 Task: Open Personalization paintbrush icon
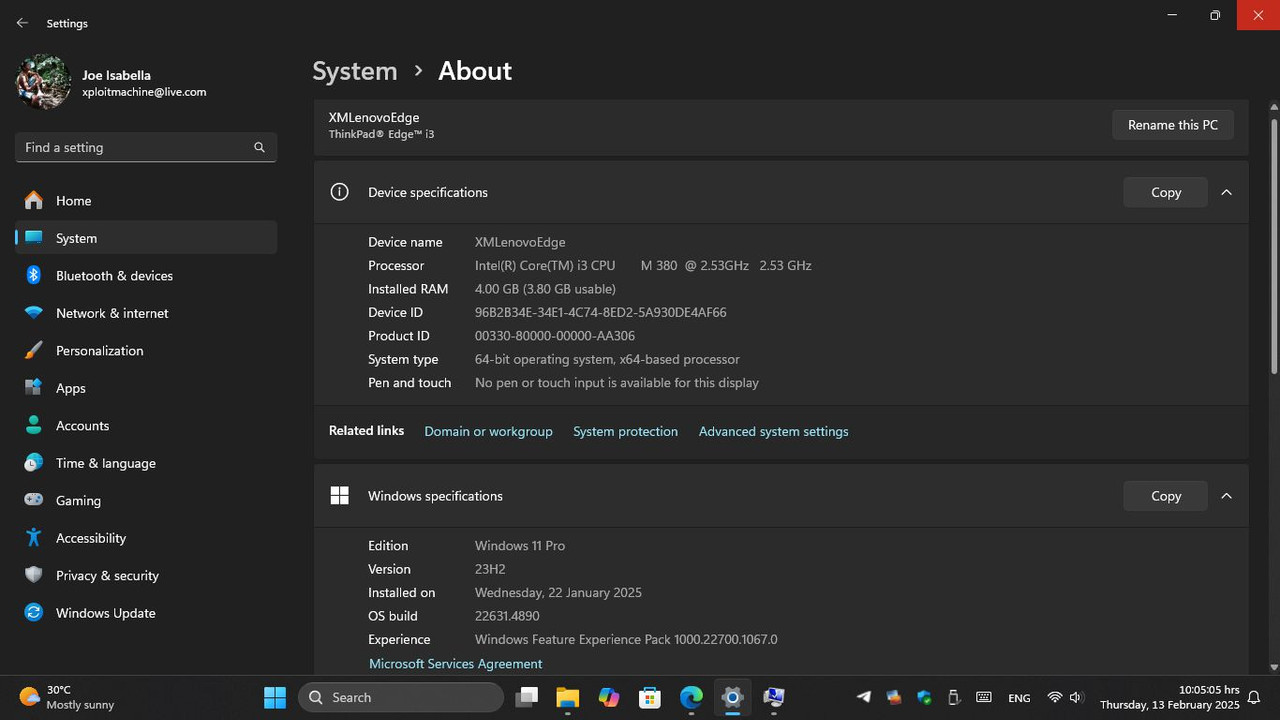coord(33,351)
